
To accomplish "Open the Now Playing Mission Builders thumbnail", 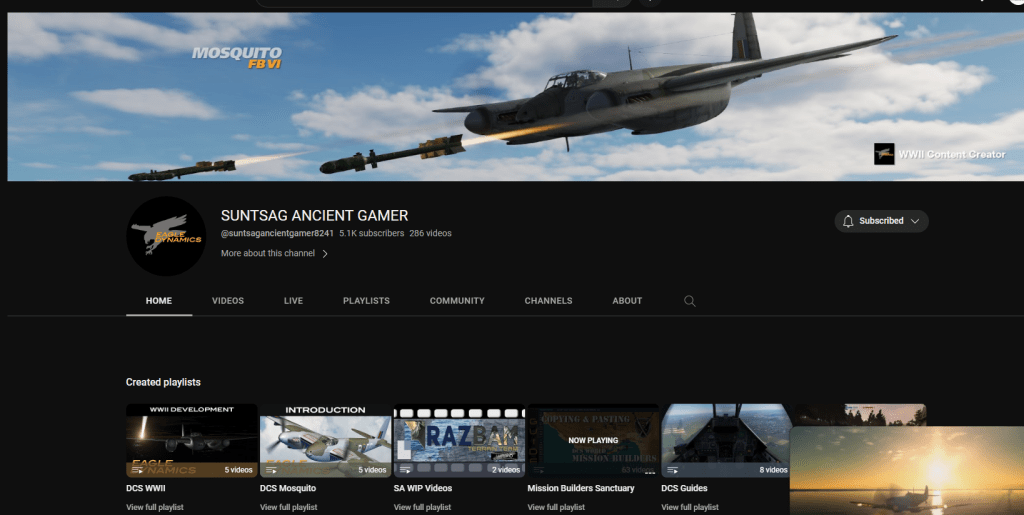I will (592, 440).
